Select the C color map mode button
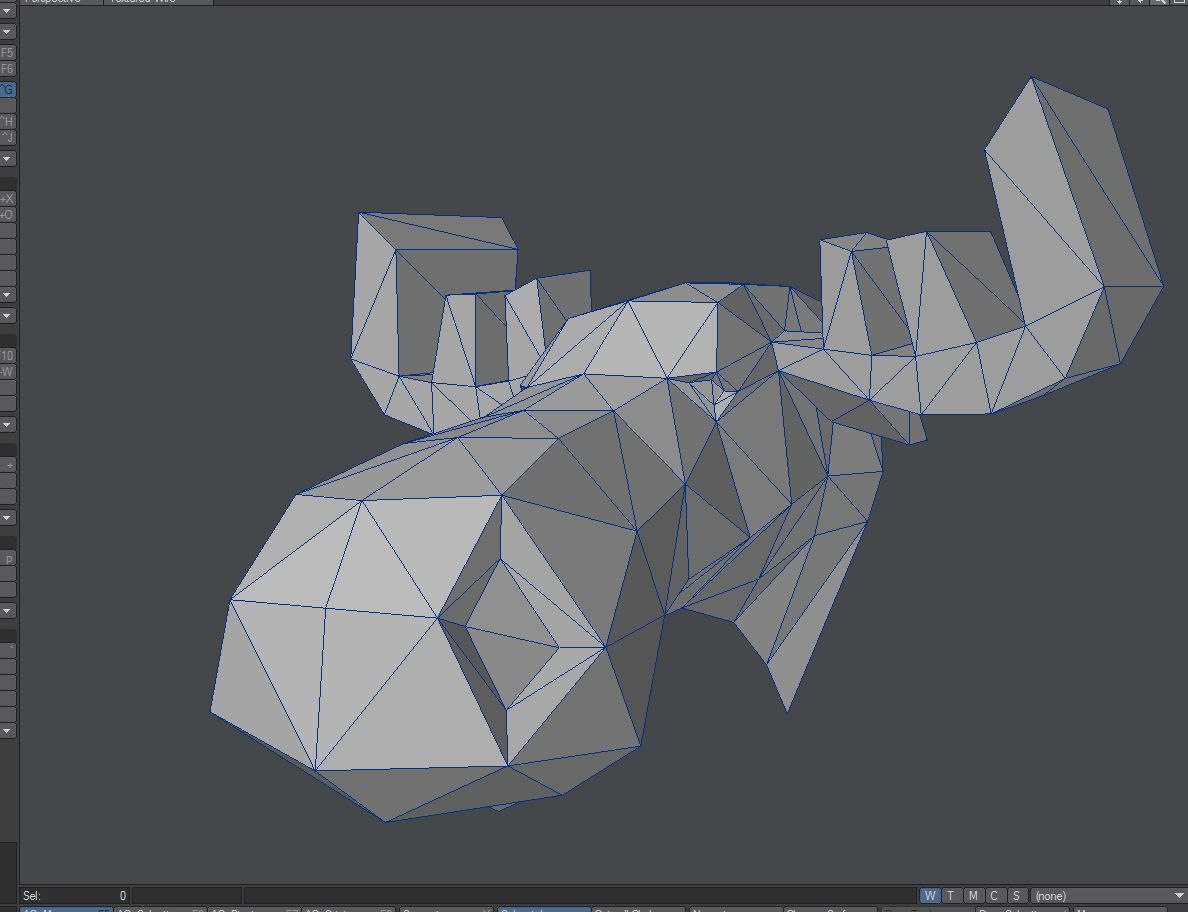Image resolution: width=1188 pixels, height=912 pixels. pos(994,895)
